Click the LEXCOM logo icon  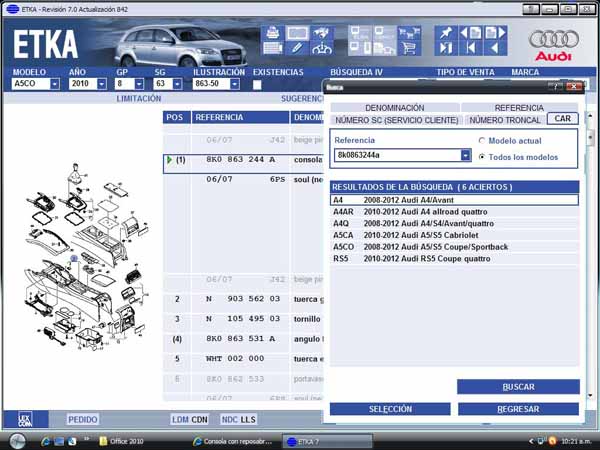pyautogui.click(x=25, y=419)
